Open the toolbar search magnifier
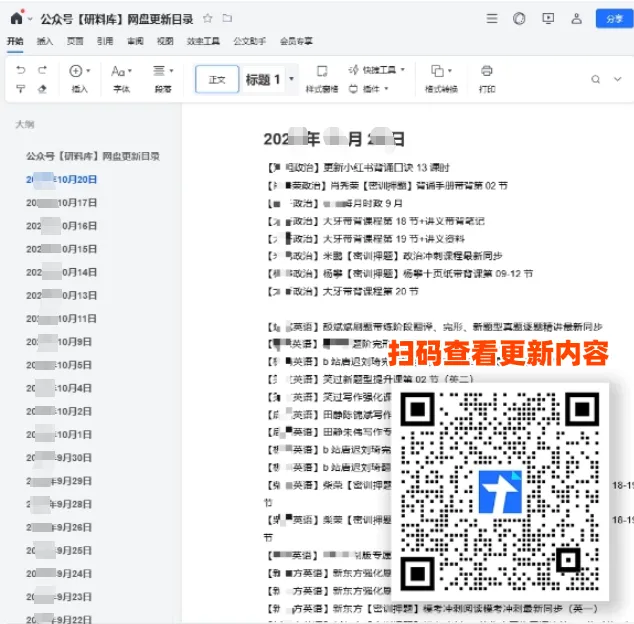The width and height of the screenshot is (634, 624). click(x=595, y=79)
